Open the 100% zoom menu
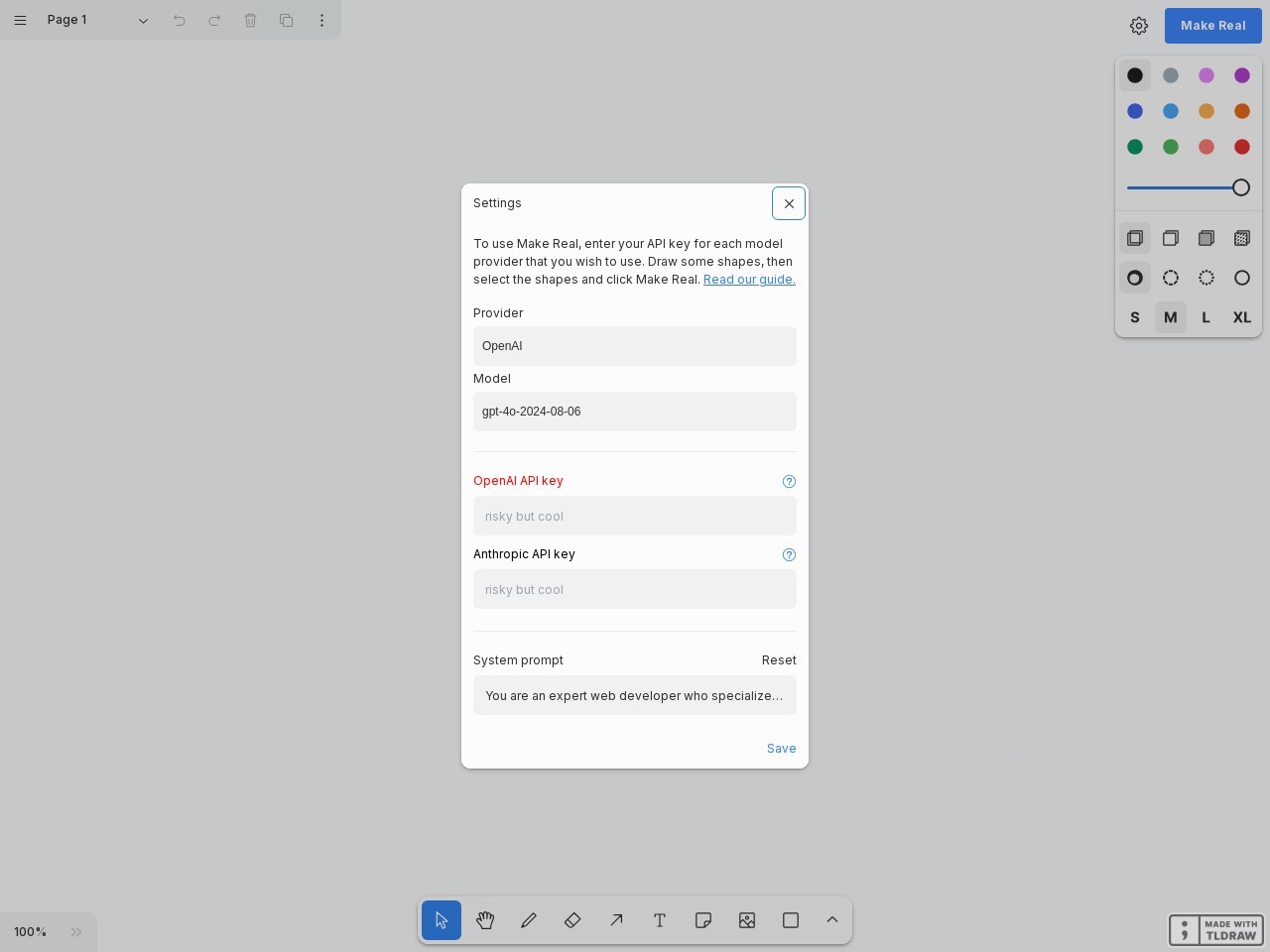The height and width of the screenshot is (952, 1270). 31,932
